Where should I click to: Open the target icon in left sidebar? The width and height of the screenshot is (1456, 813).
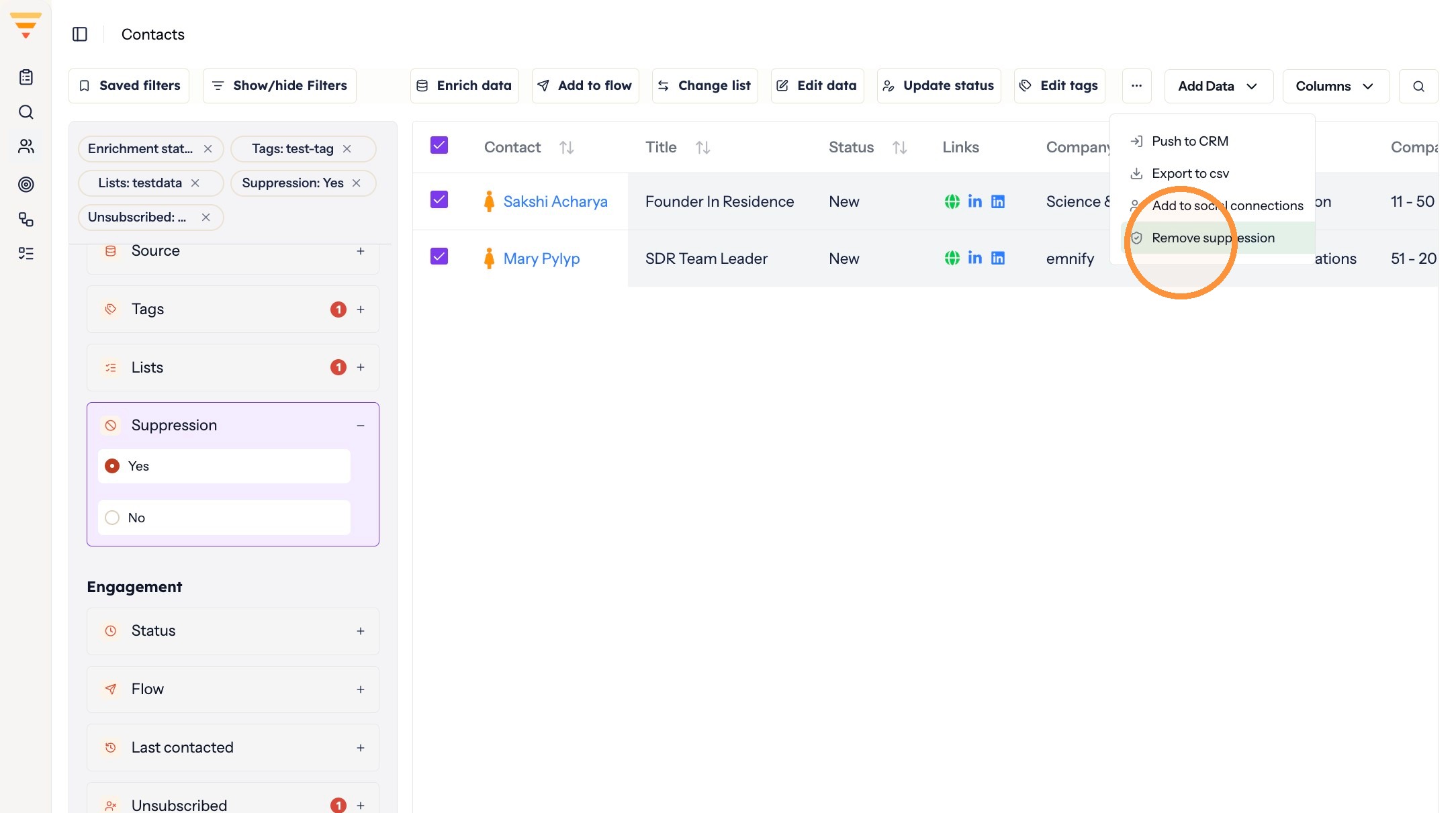click(26, 184)
